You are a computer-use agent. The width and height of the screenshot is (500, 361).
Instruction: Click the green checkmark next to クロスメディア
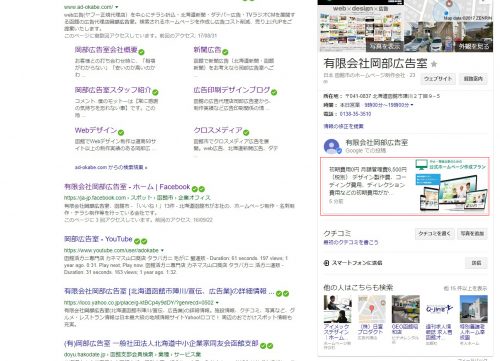pos(246,132)
